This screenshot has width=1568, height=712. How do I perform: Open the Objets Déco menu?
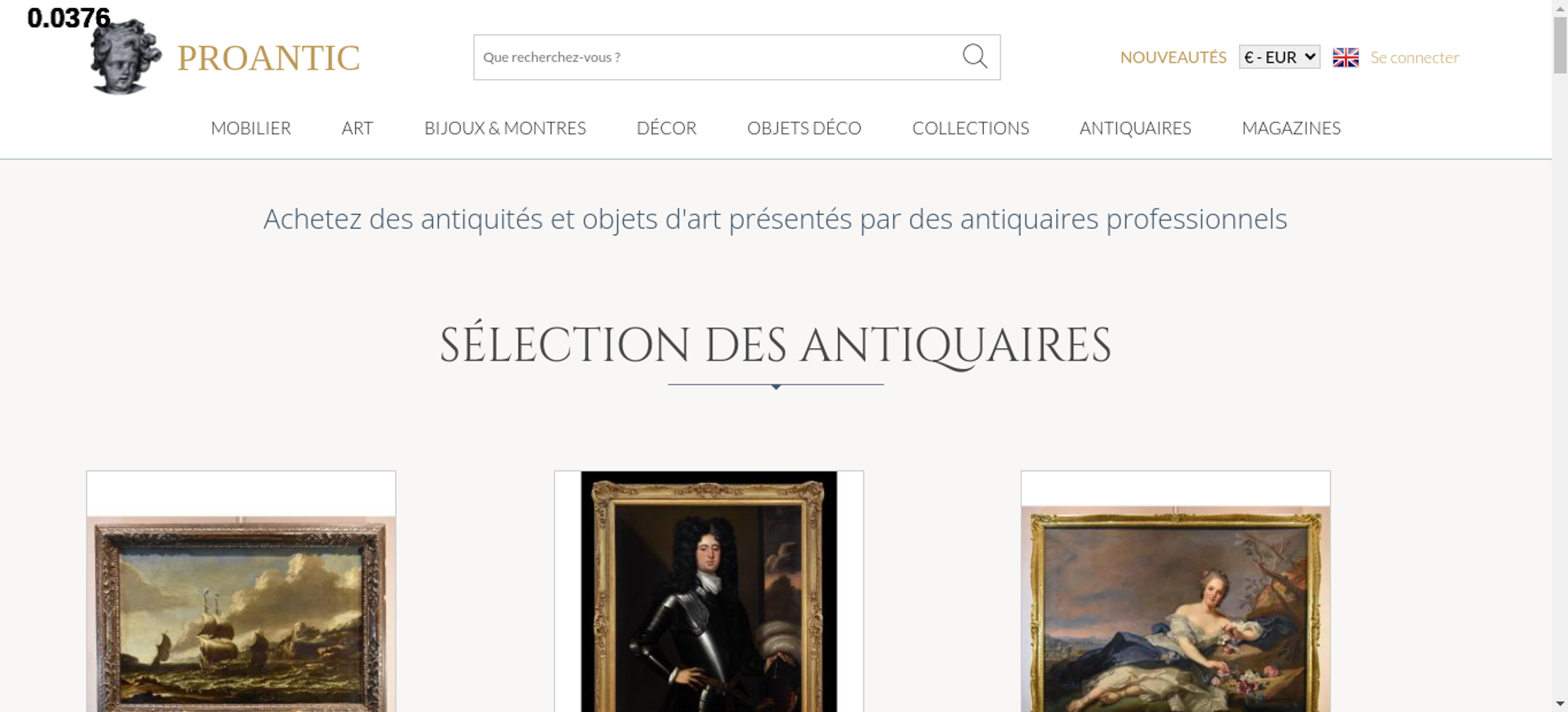pyautogui.click(x=804, y=128)
